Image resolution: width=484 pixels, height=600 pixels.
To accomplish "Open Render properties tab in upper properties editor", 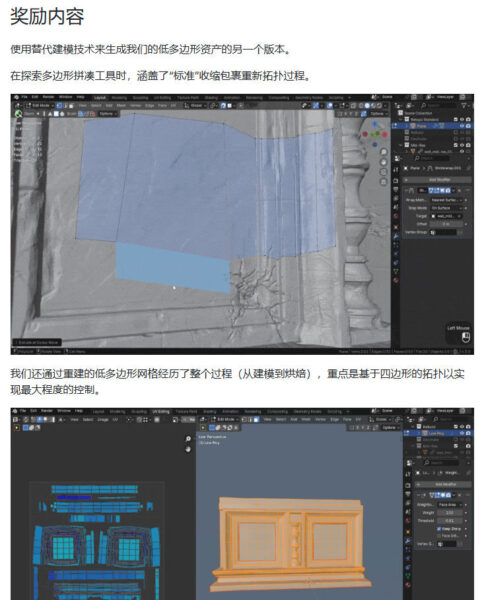I will click(x=396, y=181).
